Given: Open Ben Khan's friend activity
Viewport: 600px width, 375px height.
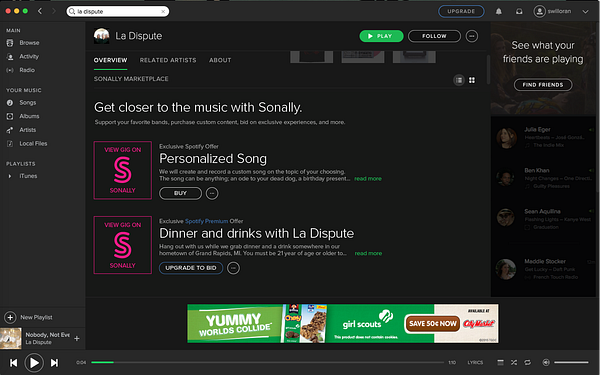Looking at the screenshot, I should pyautogui.click(x=543, y=178).
